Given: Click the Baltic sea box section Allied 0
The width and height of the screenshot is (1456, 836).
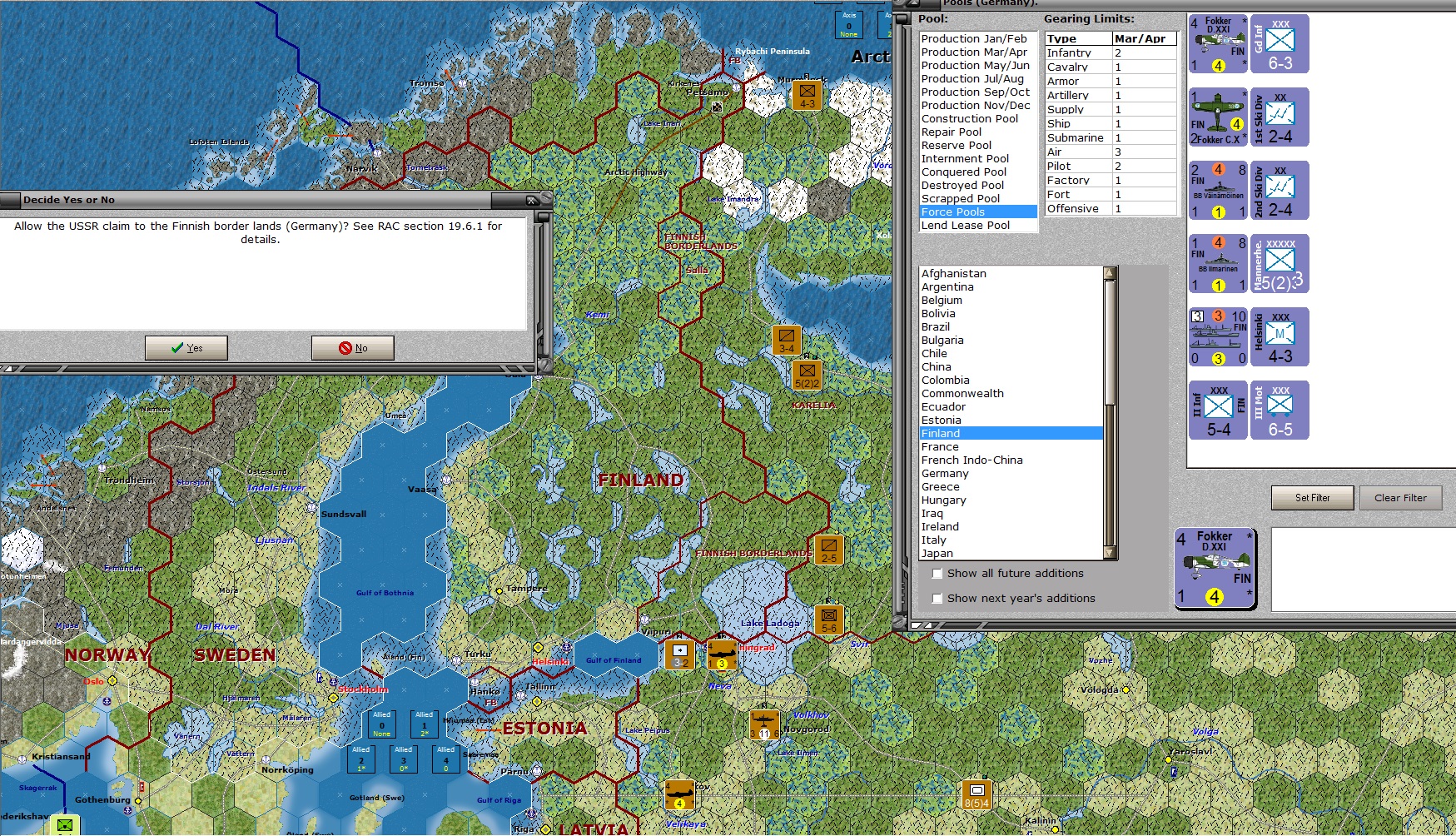Looking at the screenshot, I should [x=382, y=724].
